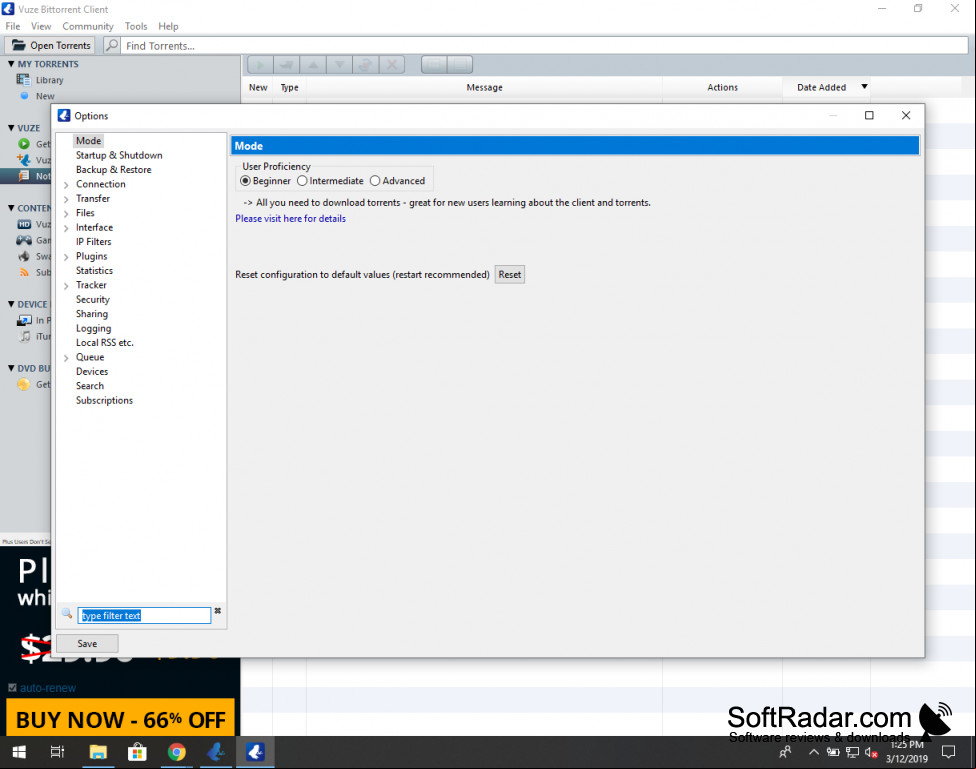The width and height of the screenshot is (976, 769).
Task: Click the magnifier icon beside filter text box
Action: [x=67, y=613]
